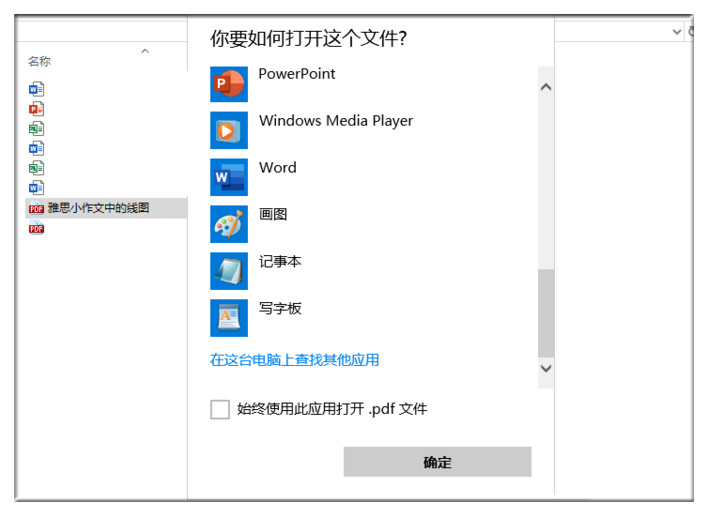This screenshot has height=516, width=708.
Task: Click the 记事本 label text
Action: [280, 261]
